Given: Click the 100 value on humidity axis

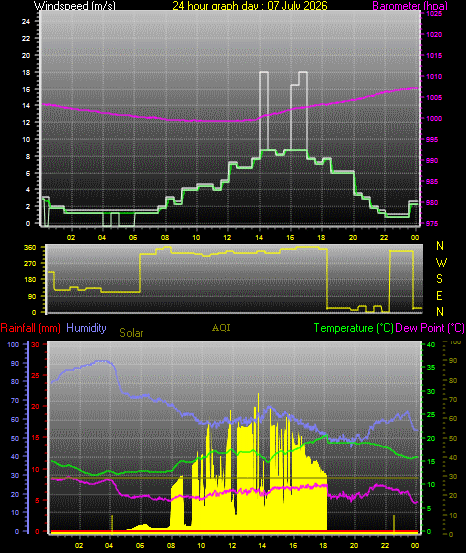Looking at the screenshot, I should pyautogui.click(x=13, y=345).
